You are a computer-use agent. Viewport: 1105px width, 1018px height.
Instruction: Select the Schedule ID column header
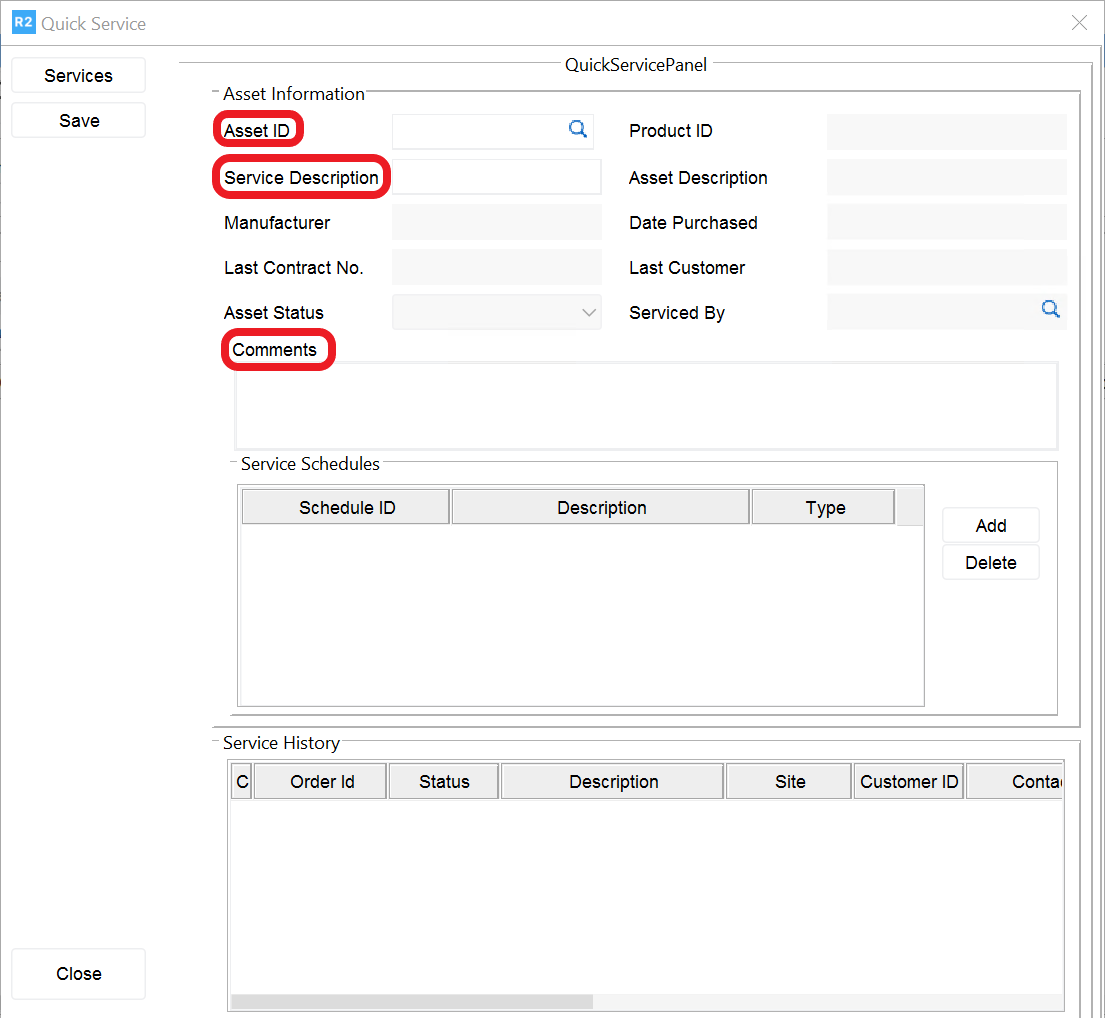point(345,507)
